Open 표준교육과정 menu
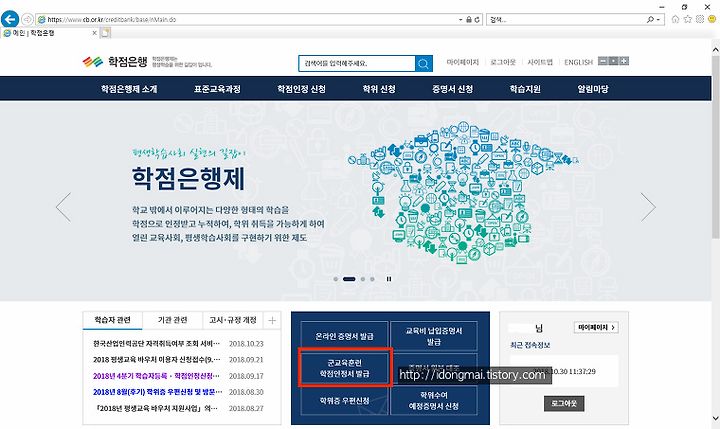The image size is (720, 429). click(217, 89)
